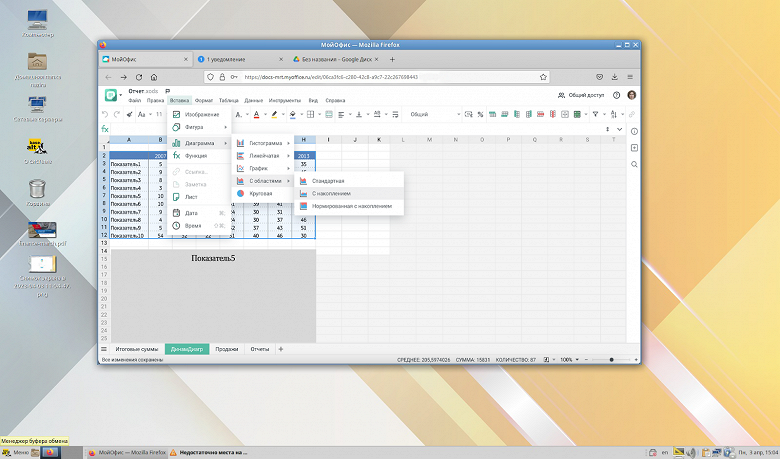The image size is (780, 459).
Task: Open the Меню start button in taskbar
Action: click(x=15, y=452)
